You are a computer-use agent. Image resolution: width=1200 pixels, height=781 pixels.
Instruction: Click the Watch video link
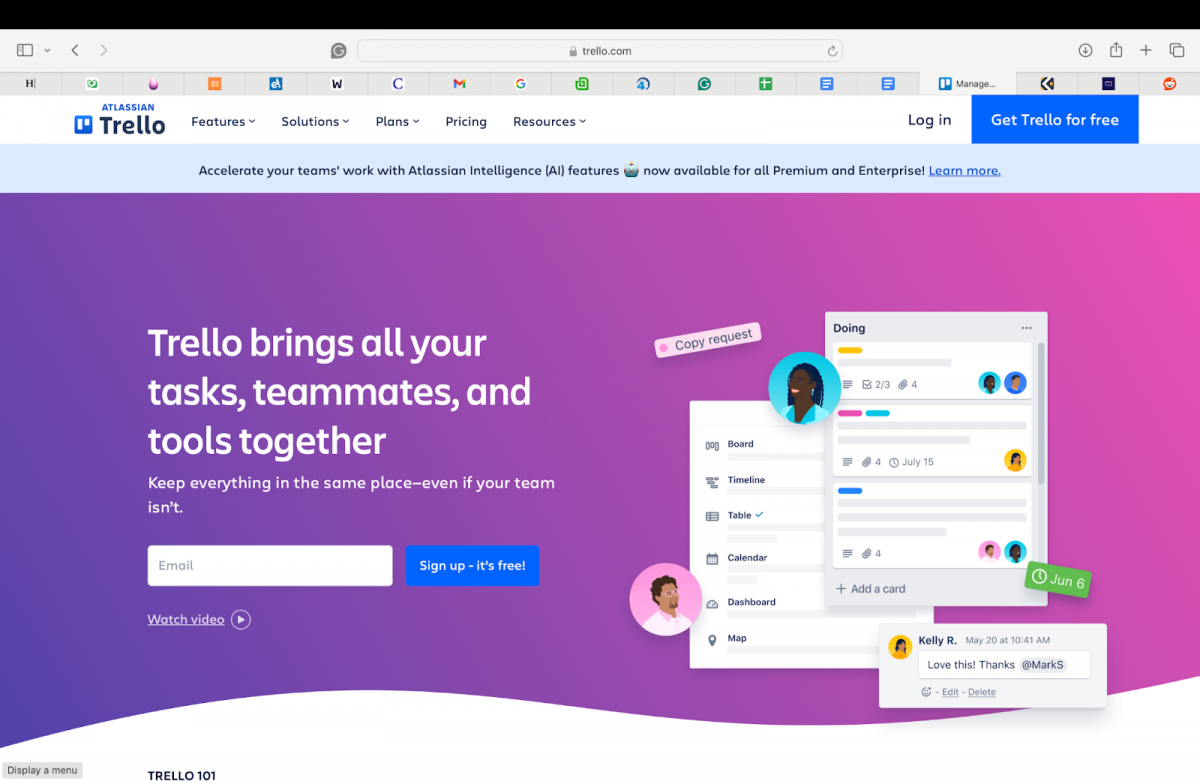point(186,619)
